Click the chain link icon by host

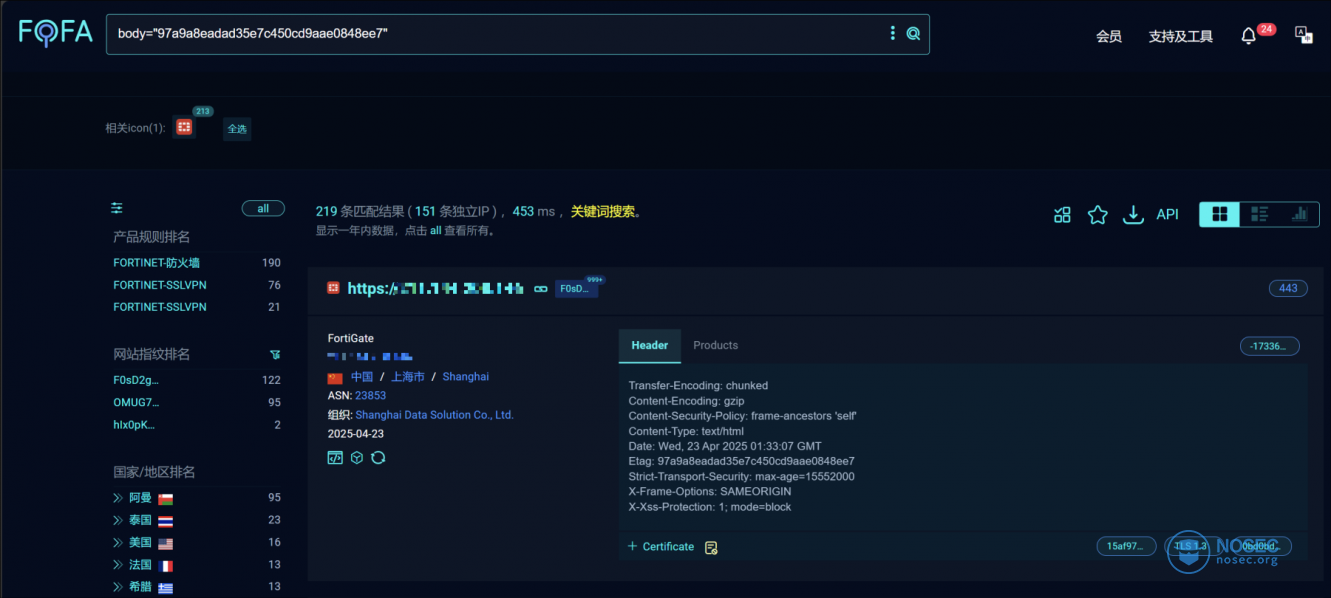541,289
